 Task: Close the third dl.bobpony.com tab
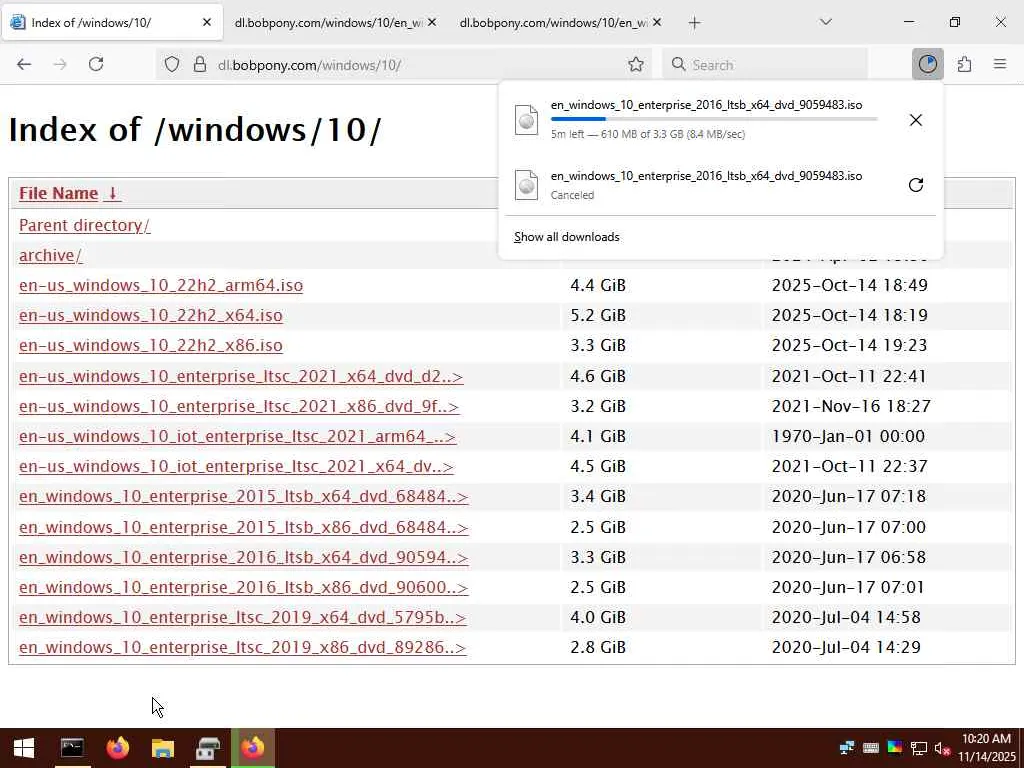(x=657, y=22)
